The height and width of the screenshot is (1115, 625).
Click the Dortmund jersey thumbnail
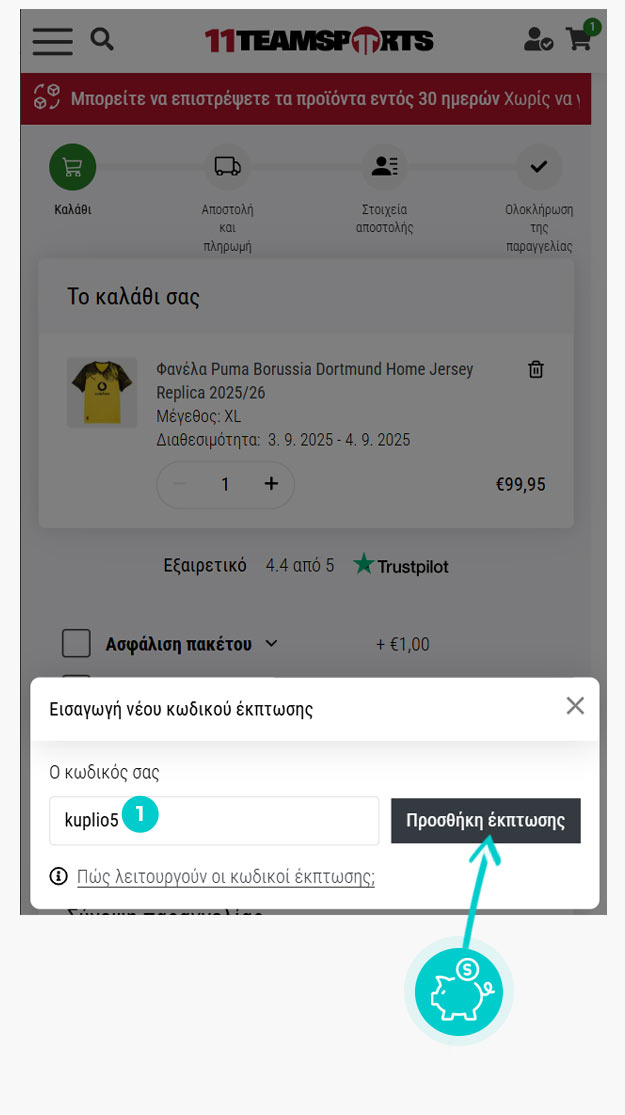102,392
